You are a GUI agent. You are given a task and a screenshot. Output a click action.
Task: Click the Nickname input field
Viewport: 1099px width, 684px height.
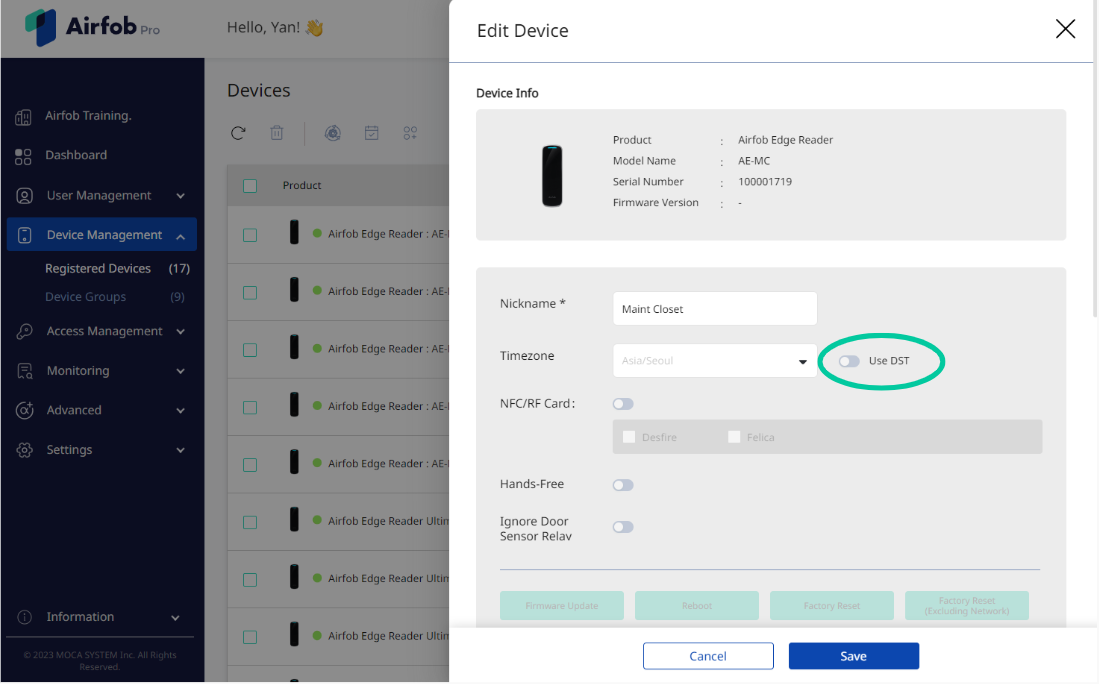715,308
